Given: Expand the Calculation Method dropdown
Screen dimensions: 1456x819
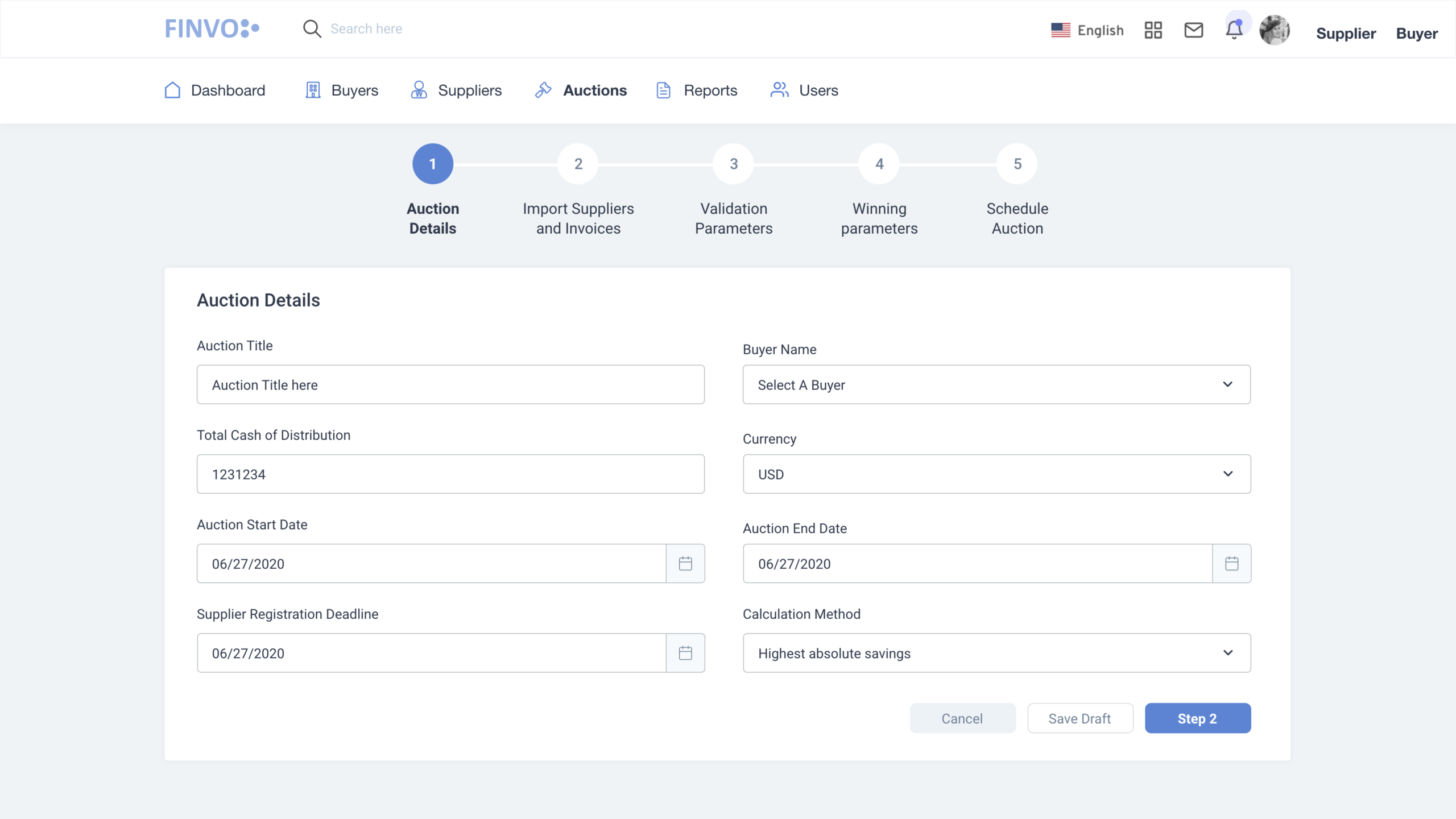Looking at the screenshot, I should [x=996, y=653].
